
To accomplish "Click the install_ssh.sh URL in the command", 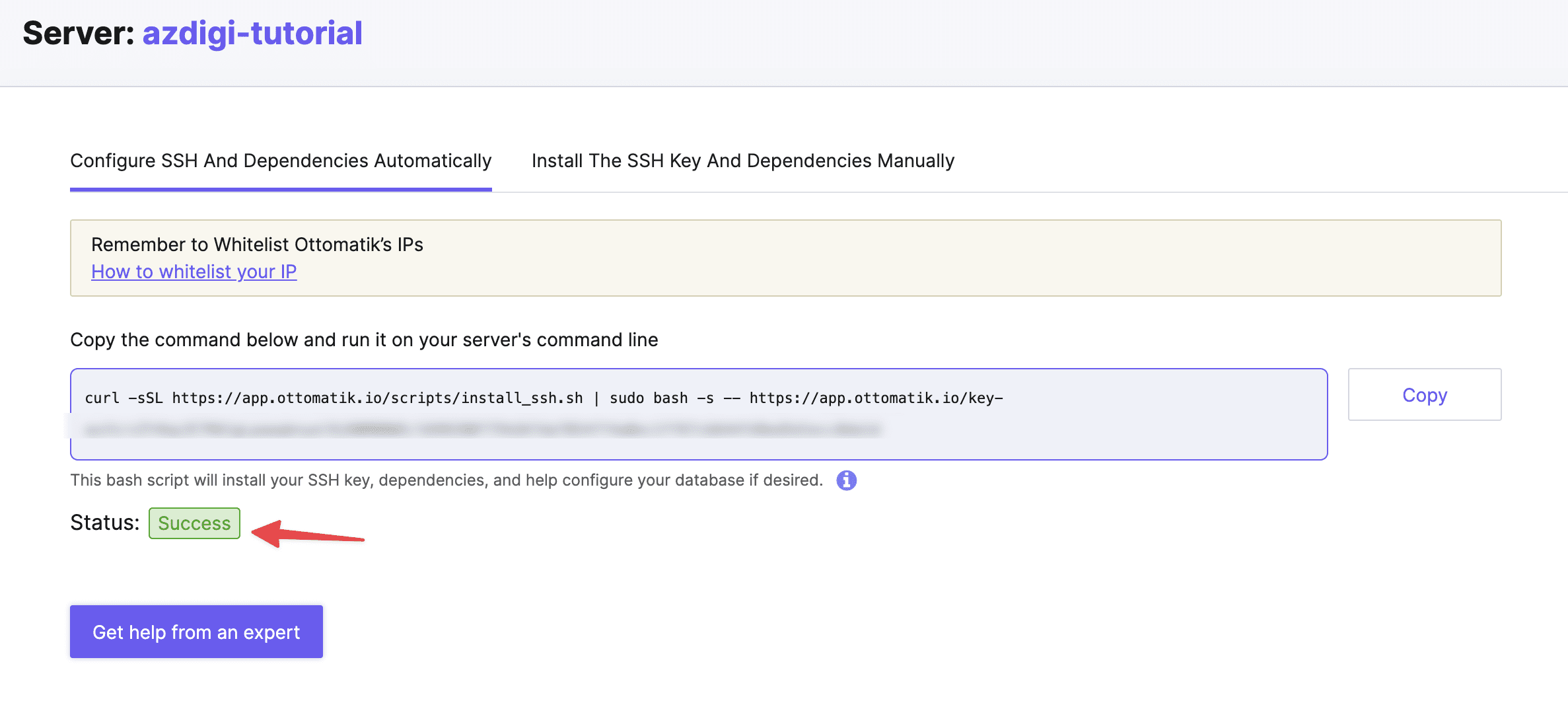I will 377,398.
